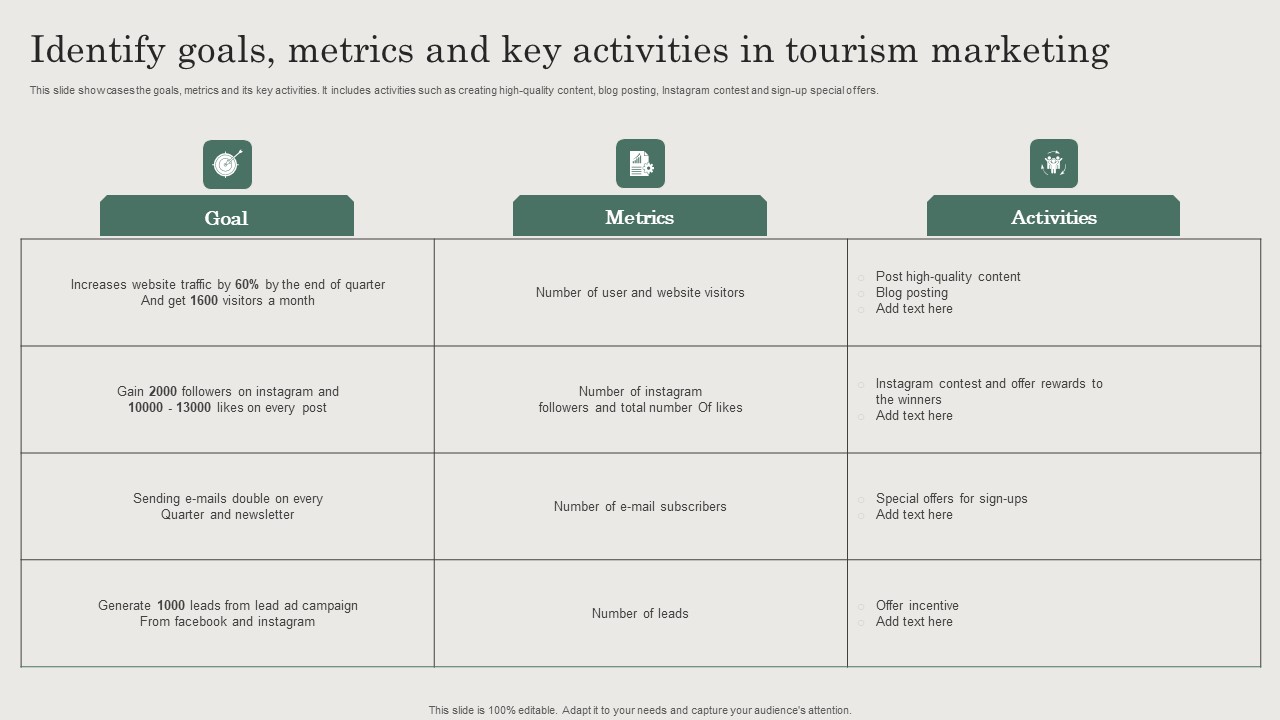Click the people cycle icon above Activities
The height and width of the screenshot is (720, 1280).
[x=1054, y=164]
